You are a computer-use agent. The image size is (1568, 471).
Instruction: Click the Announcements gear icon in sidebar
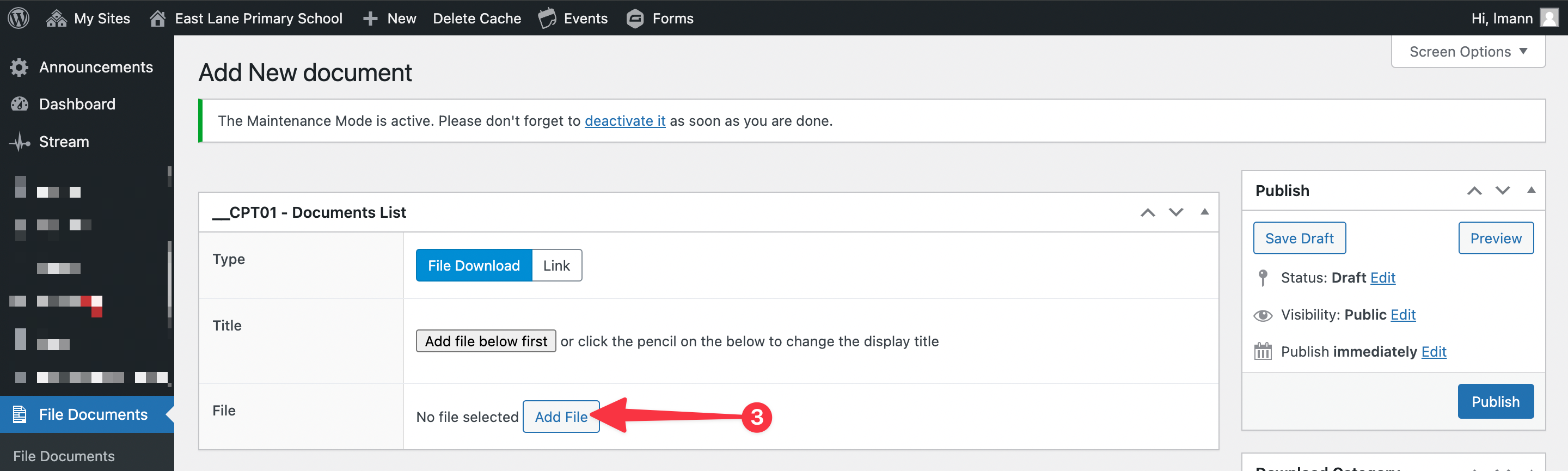tap(20, 67)
